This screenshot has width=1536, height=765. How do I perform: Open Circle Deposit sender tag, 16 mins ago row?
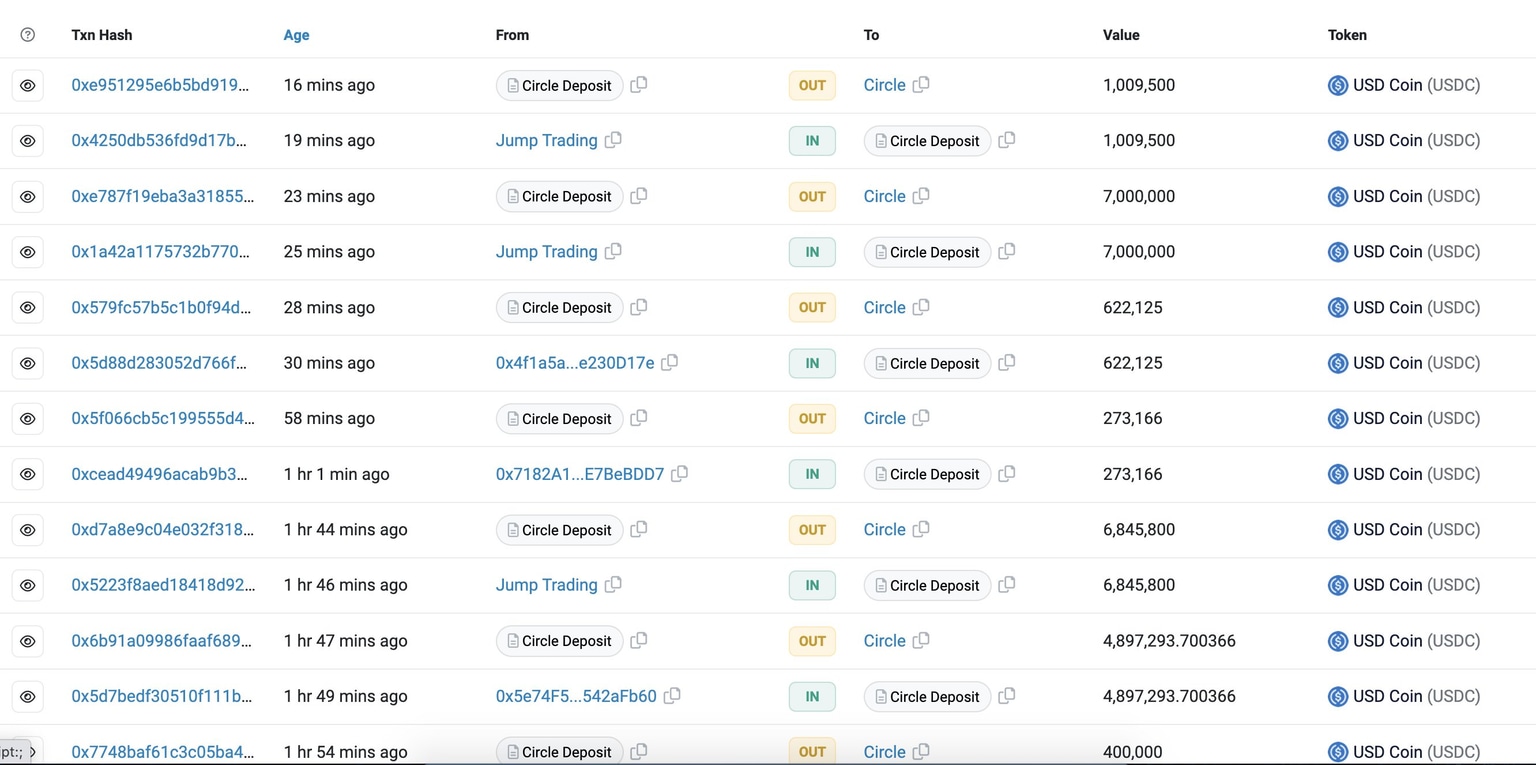pos(560,86)
